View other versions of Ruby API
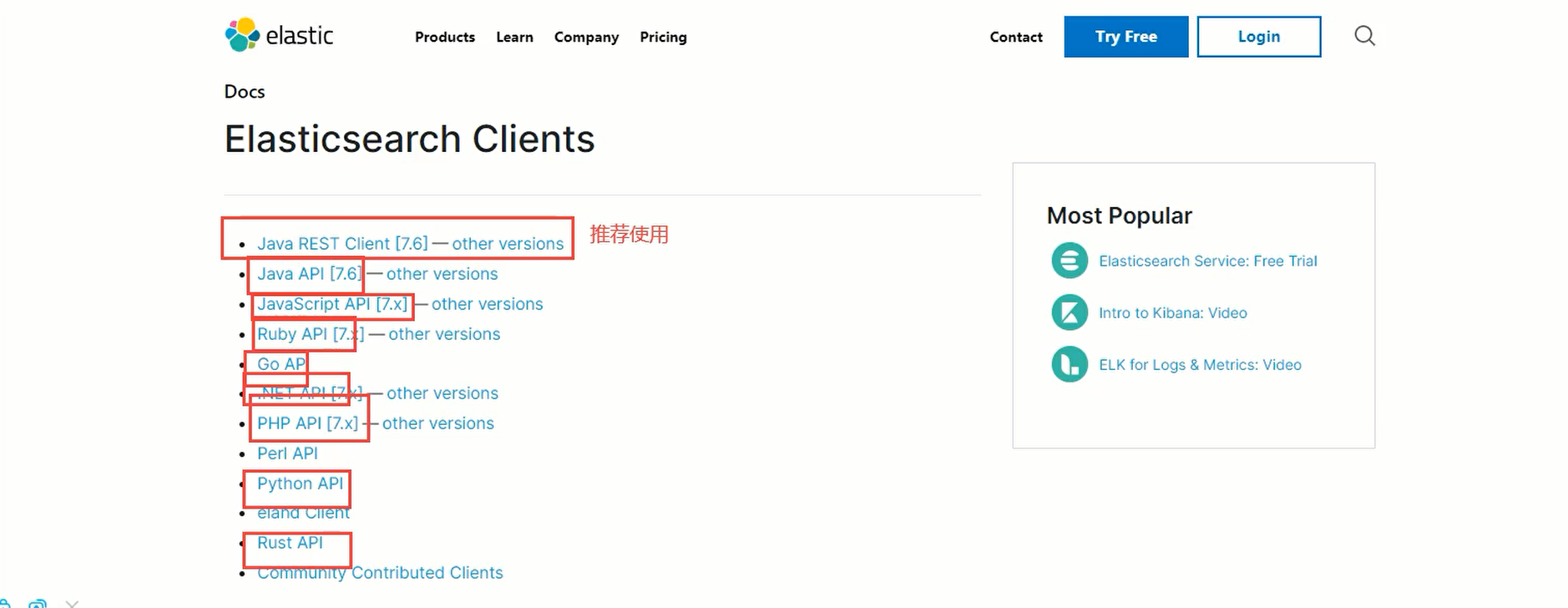Screen dimensions: 1568x608 [x=444, y=334]
